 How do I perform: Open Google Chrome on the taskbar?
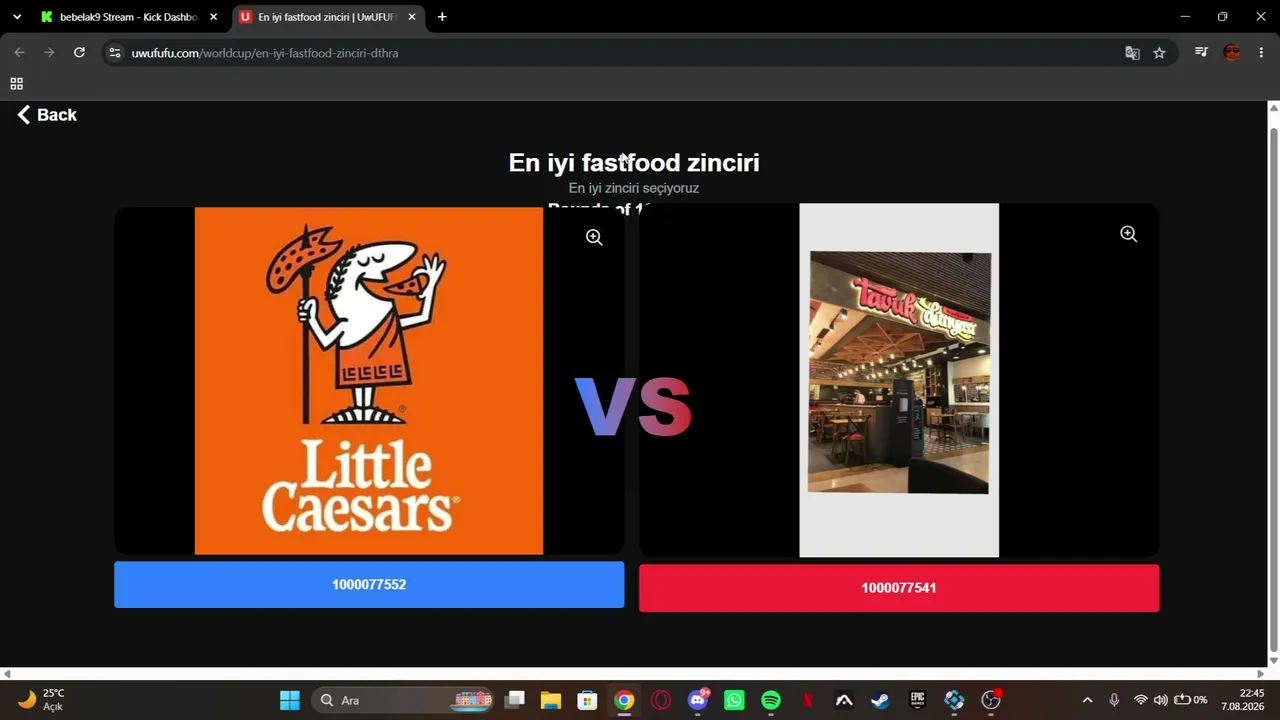point(624,700)
